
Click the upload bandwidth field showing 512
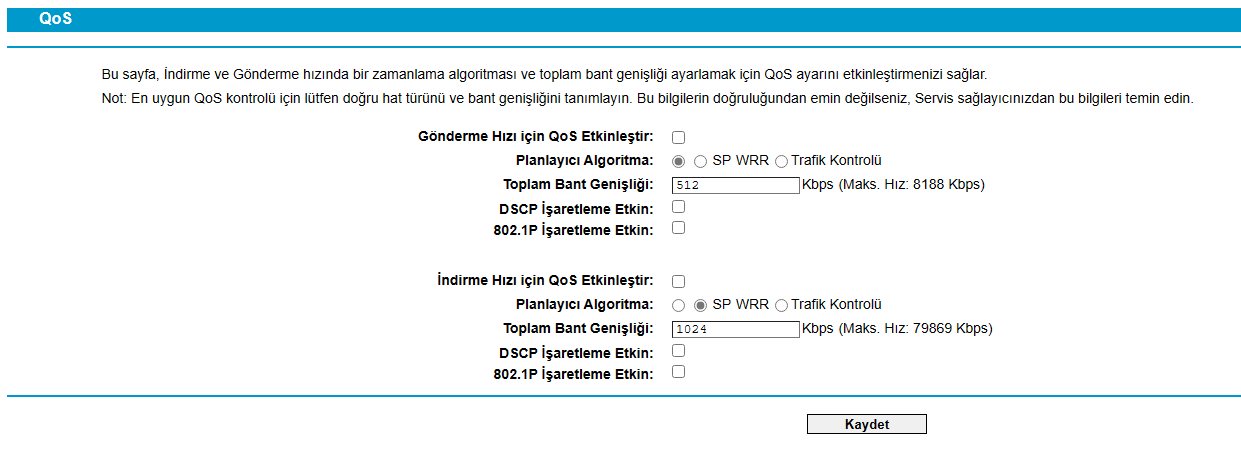pyautogui.click(x=735, y=185)
